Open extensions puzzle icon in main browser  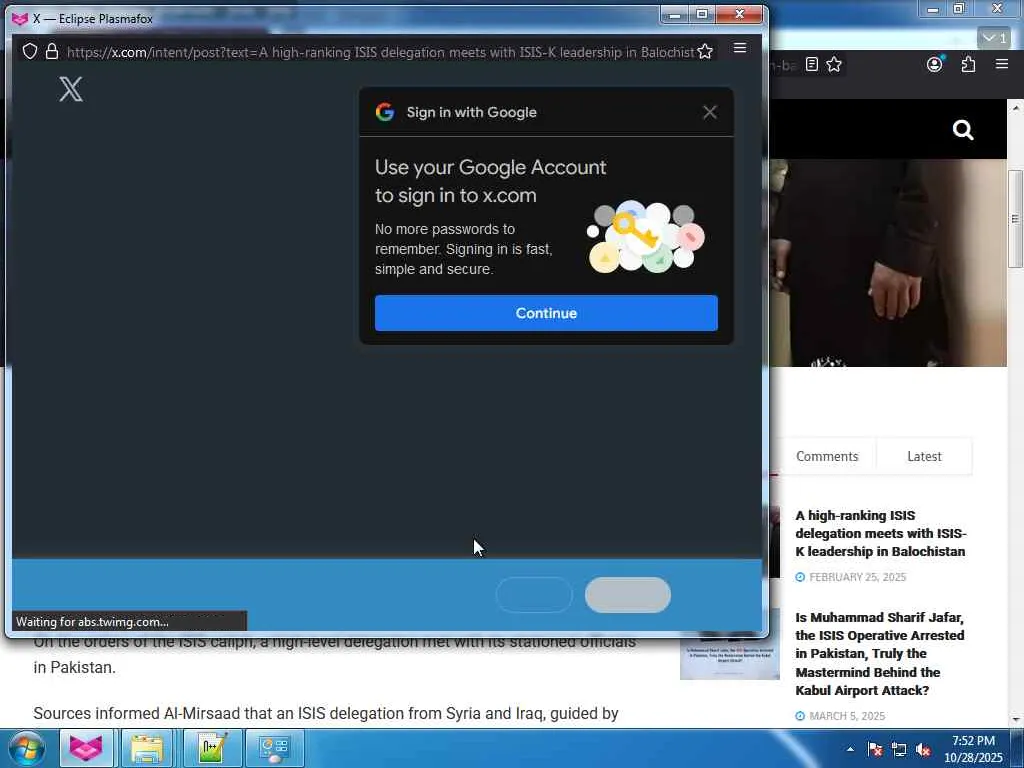(x=968, y=64)
